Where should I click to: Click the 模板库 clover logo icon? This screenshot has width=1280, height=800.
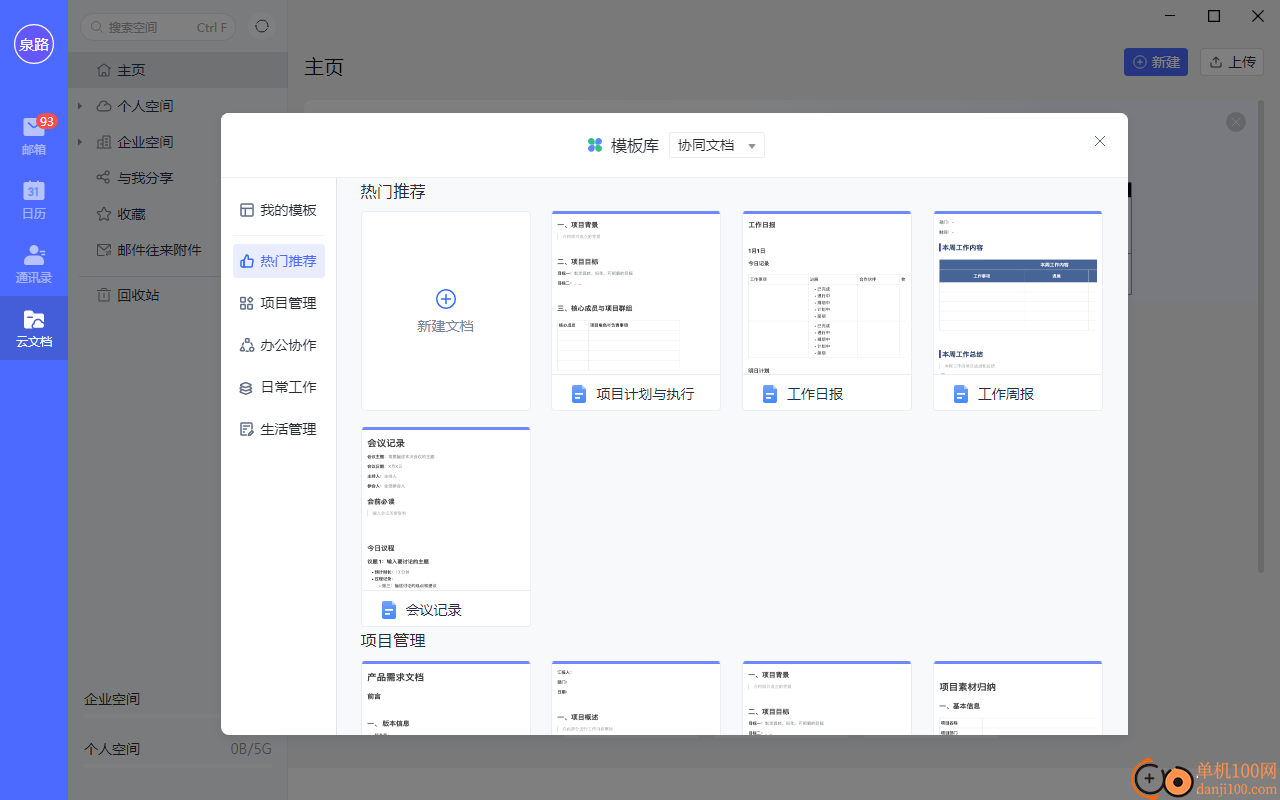pos(595,145)
